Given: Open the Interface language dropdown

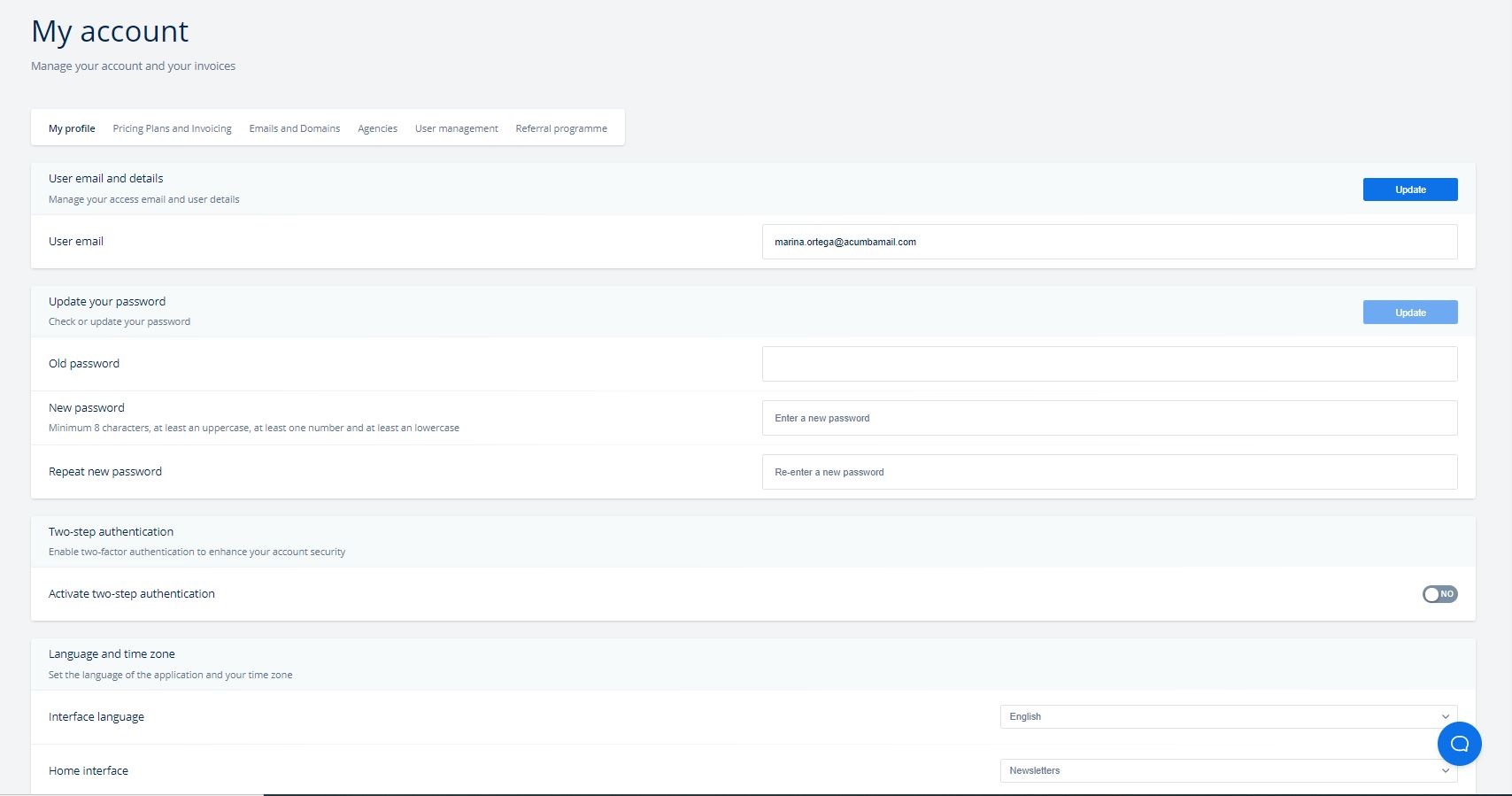Looking at the screenshot, I should [x=1228, y=716].
